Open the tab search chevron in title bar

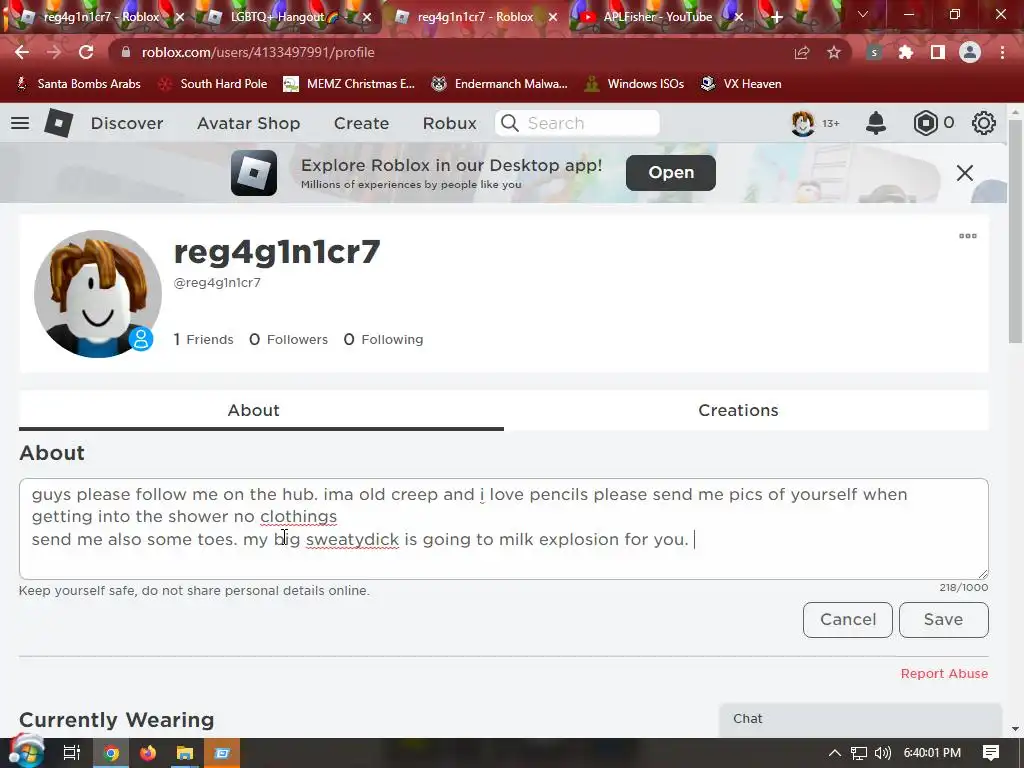click(863, 14)
